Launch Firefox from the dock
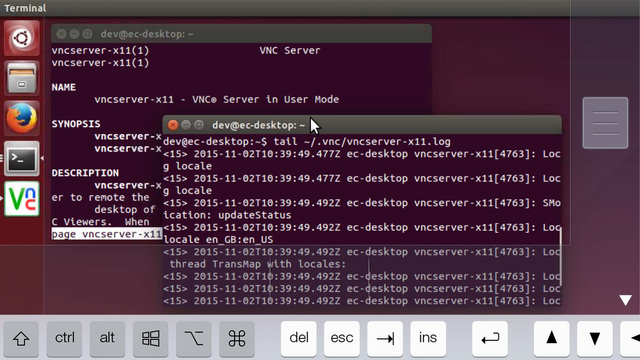Image resolution: width=640 pixels, height=360 pixels. (x=22, y=118)
